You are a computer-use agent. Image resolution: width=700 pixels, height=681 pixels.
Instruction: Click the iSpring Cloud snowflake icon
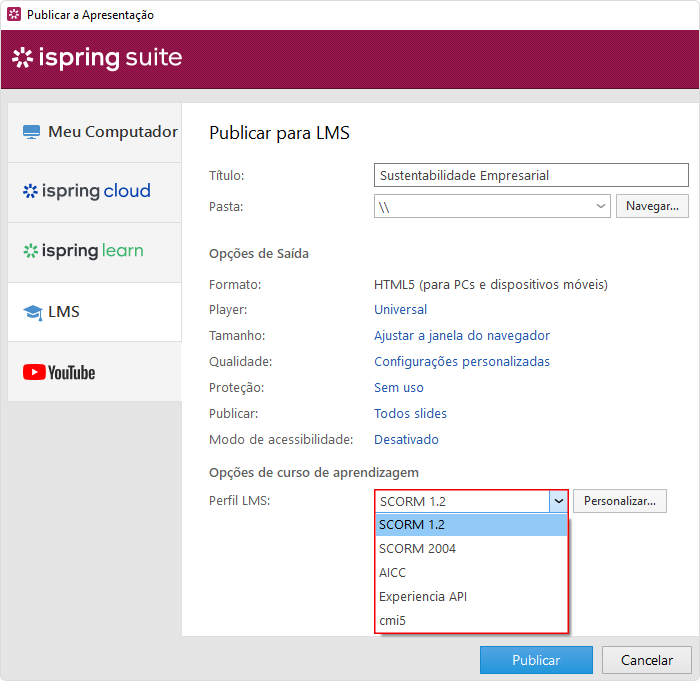click(x=30, y=191)
